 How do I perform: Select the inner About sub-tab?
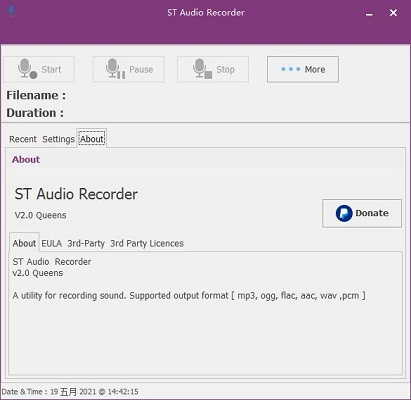click(24, 243)
